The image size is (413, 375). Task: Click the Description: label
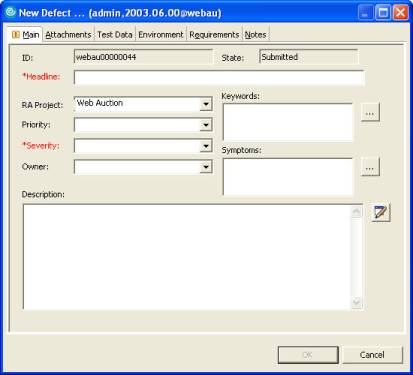tap(43, 194)
